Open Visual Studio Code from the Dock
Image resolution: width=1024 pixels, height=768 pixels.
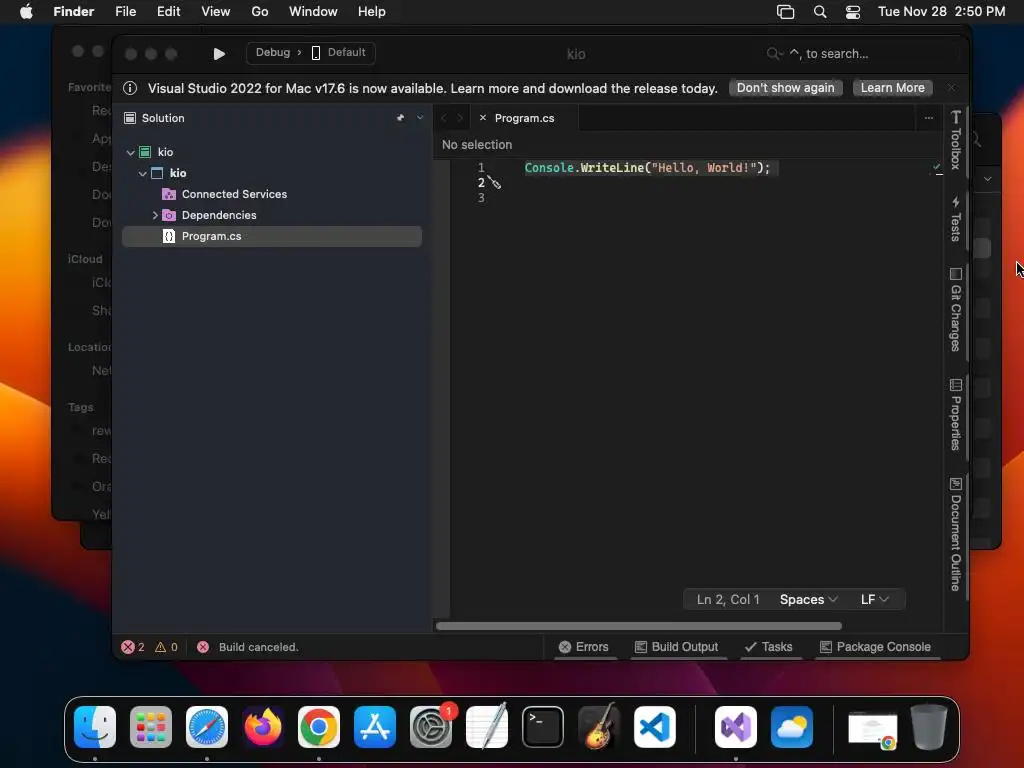654,727
